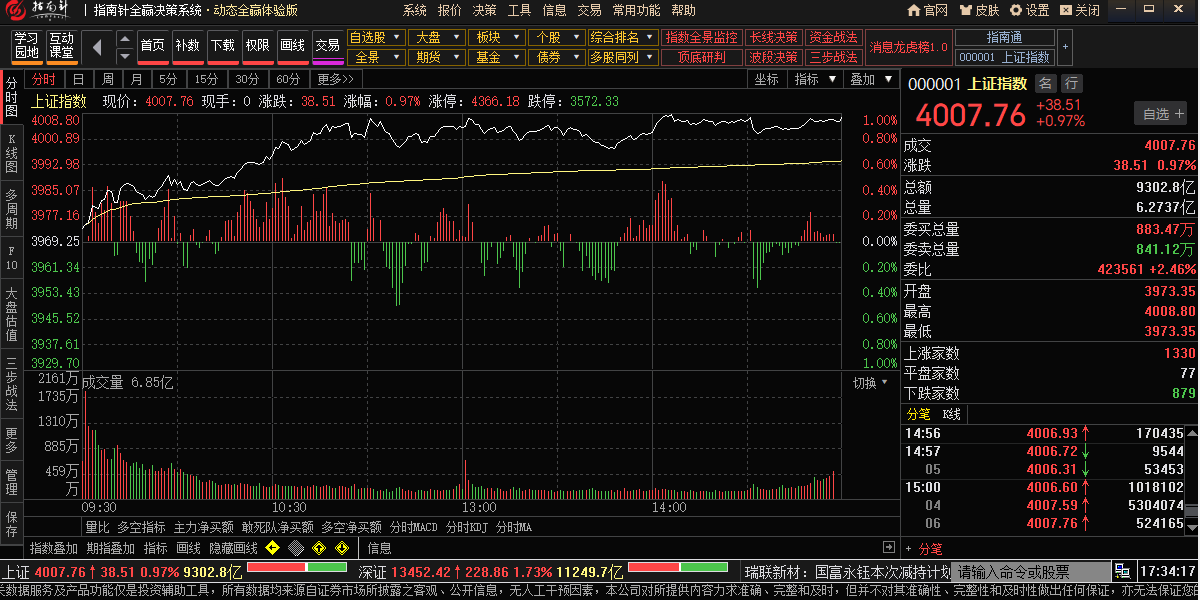Click the 坐标 button above chart
Viewport: 1200px width, 600px height.
coord(766,79)
